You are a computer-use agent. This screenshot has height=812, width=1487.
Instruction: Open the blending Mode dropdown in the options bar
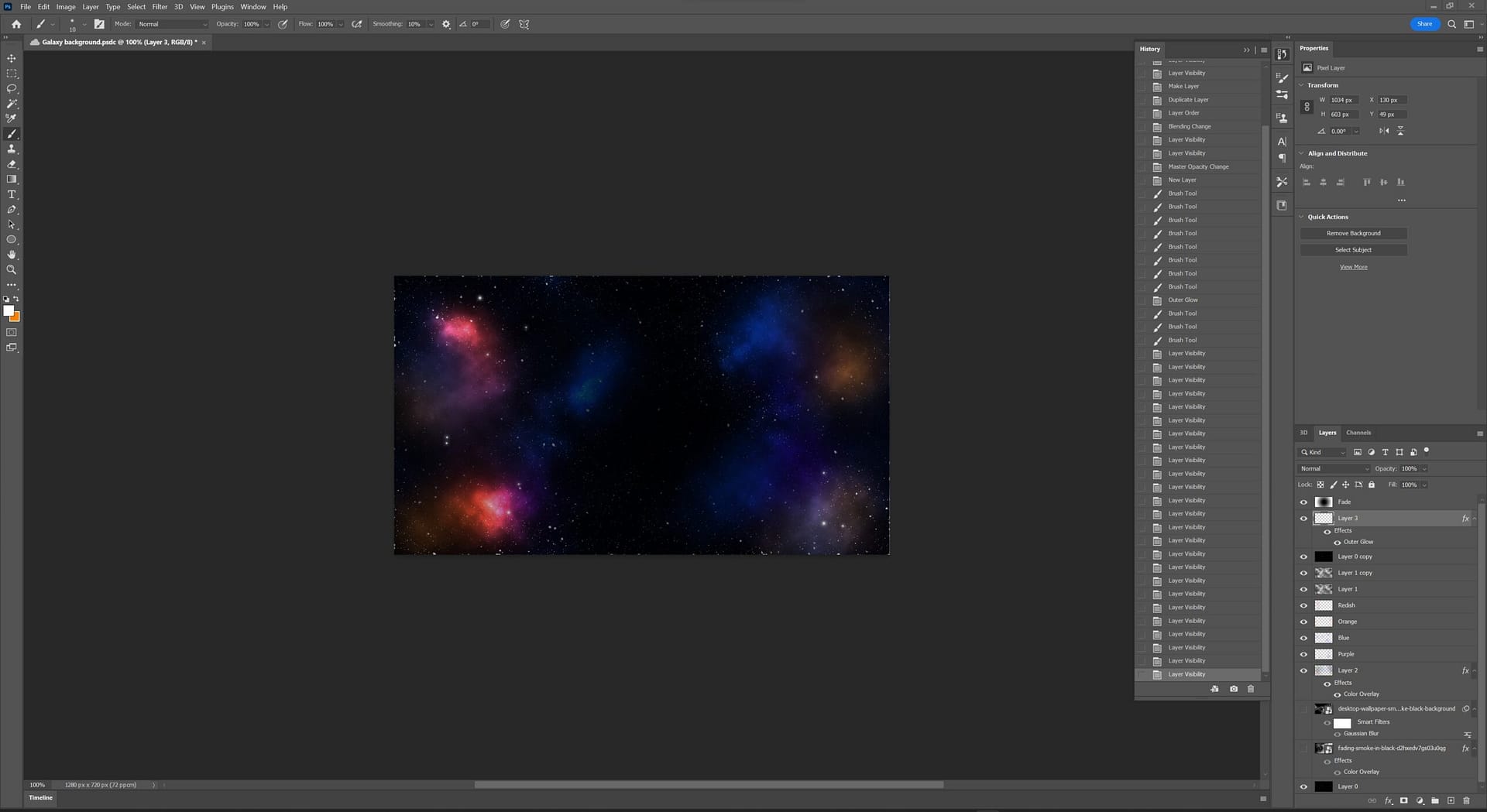coord(171,24)
